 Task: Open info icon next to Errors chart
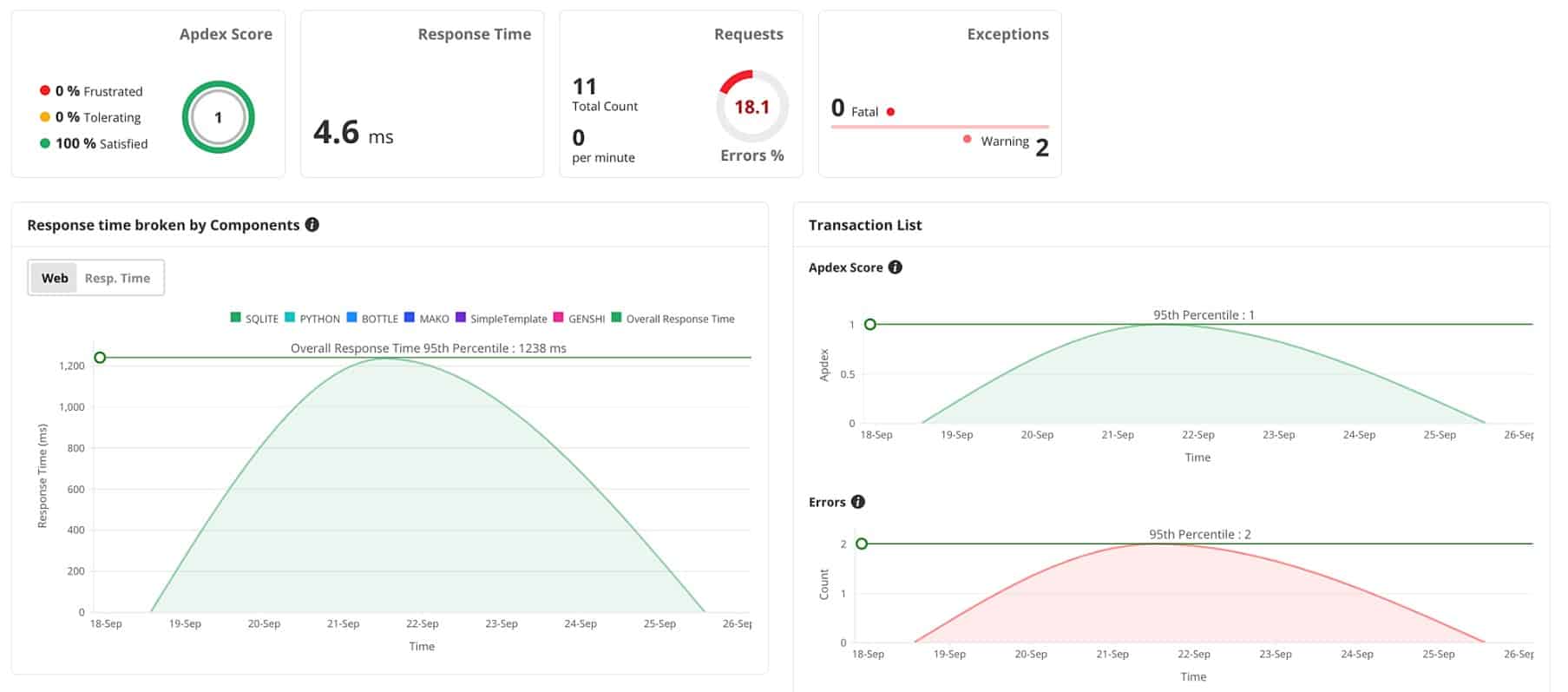[858, 502]
